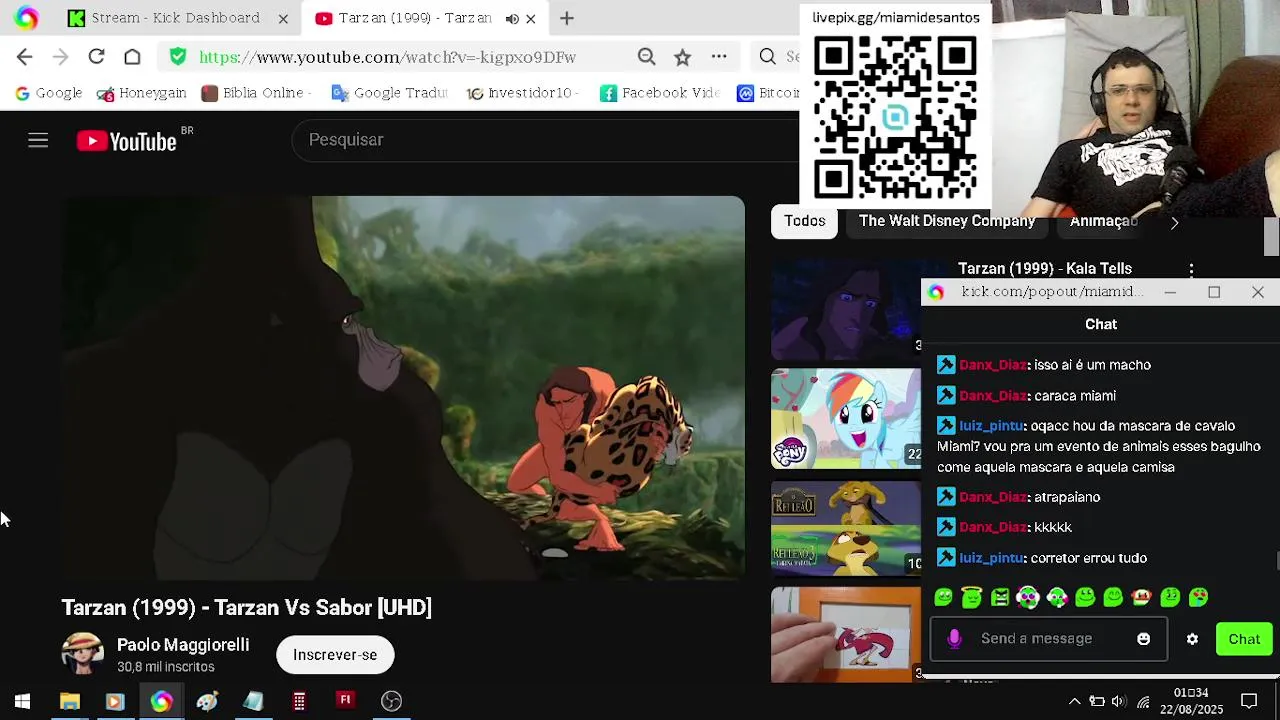Pick the angry square Kick emote

point(1000,598)
